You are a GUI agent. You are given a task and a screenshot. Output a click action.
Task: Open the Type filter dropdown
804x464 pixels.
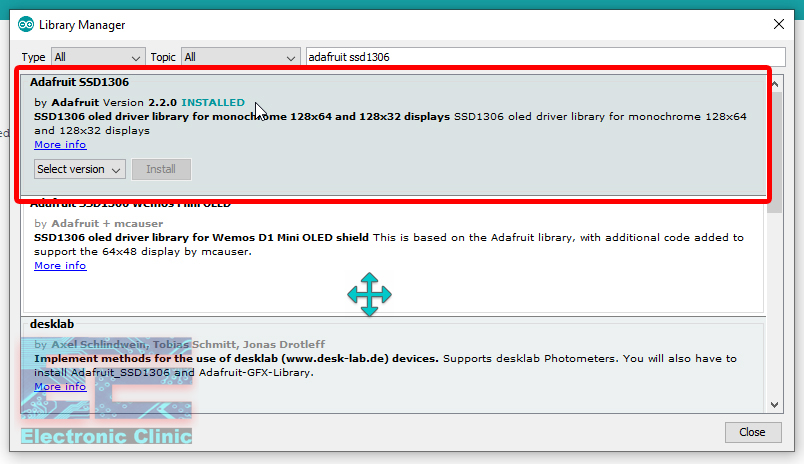97,57
